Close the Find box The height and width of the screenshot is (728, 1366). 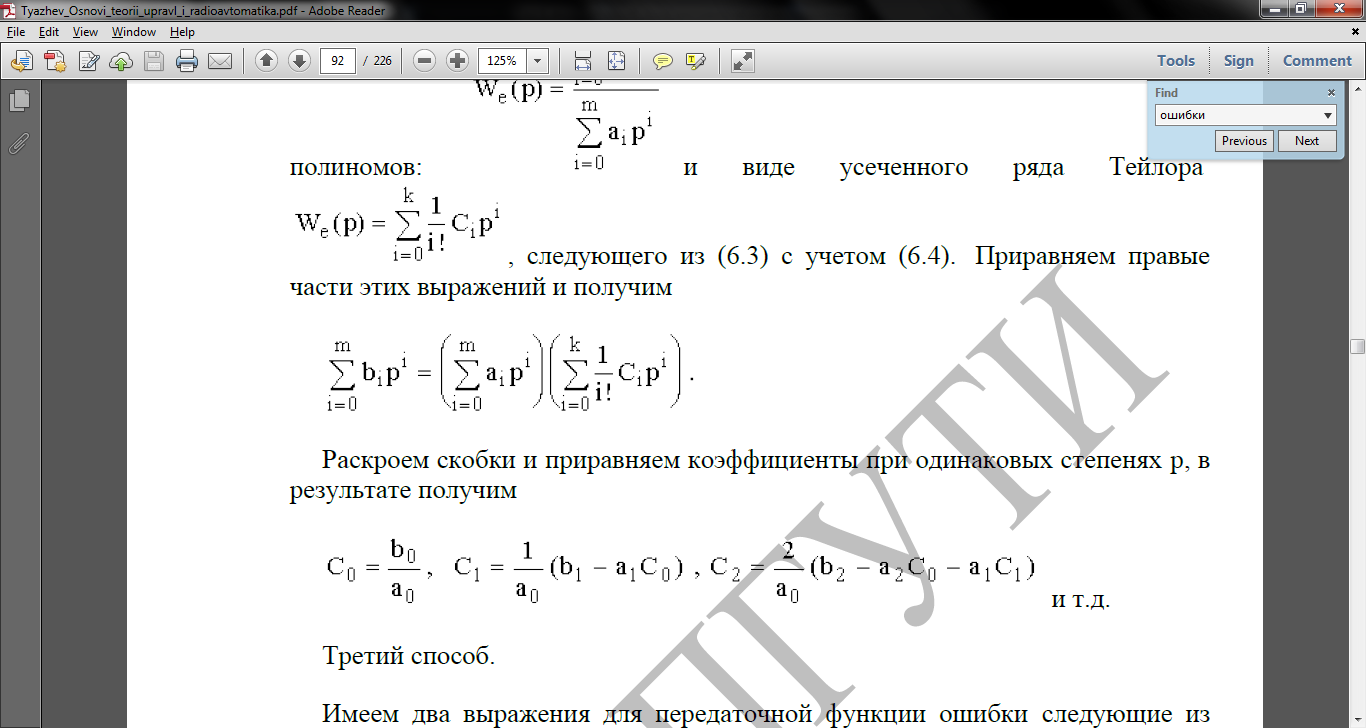click(x=1331, y=92)
